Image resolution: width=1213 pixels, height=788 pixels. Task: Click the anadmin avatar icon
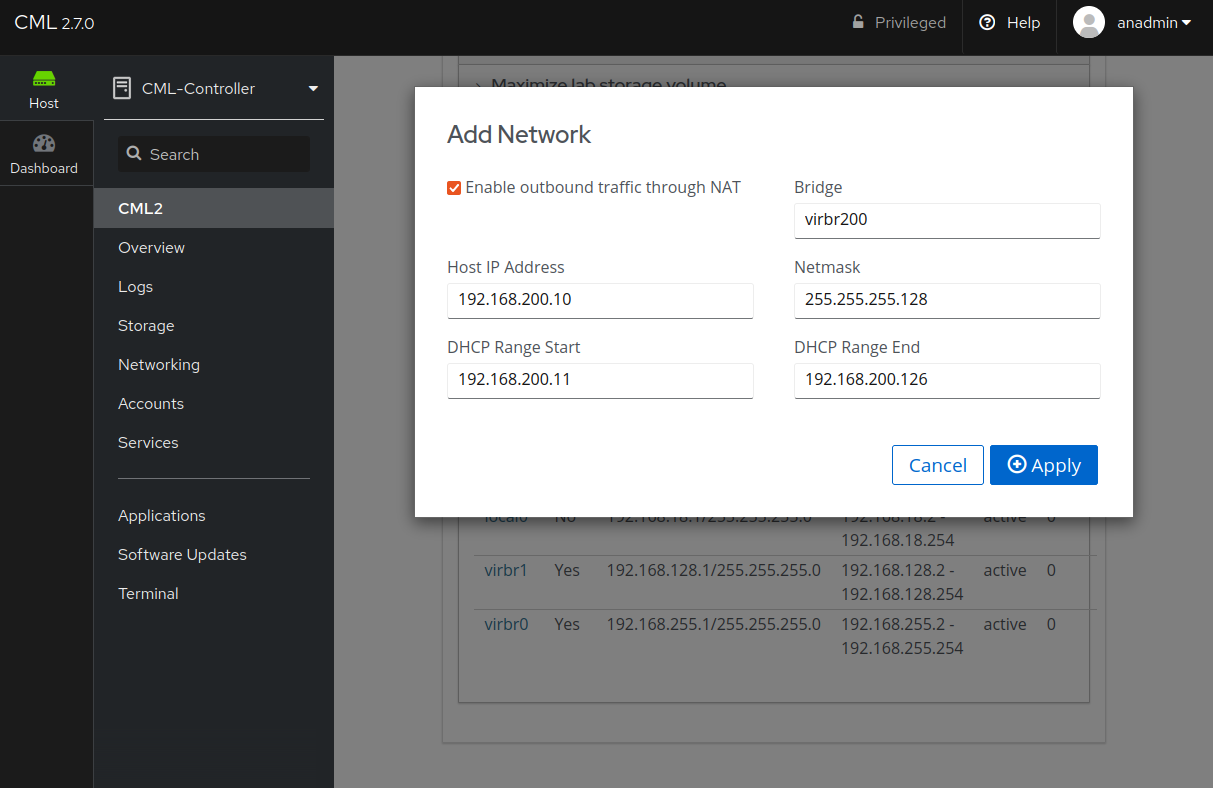coord(1088,22)
